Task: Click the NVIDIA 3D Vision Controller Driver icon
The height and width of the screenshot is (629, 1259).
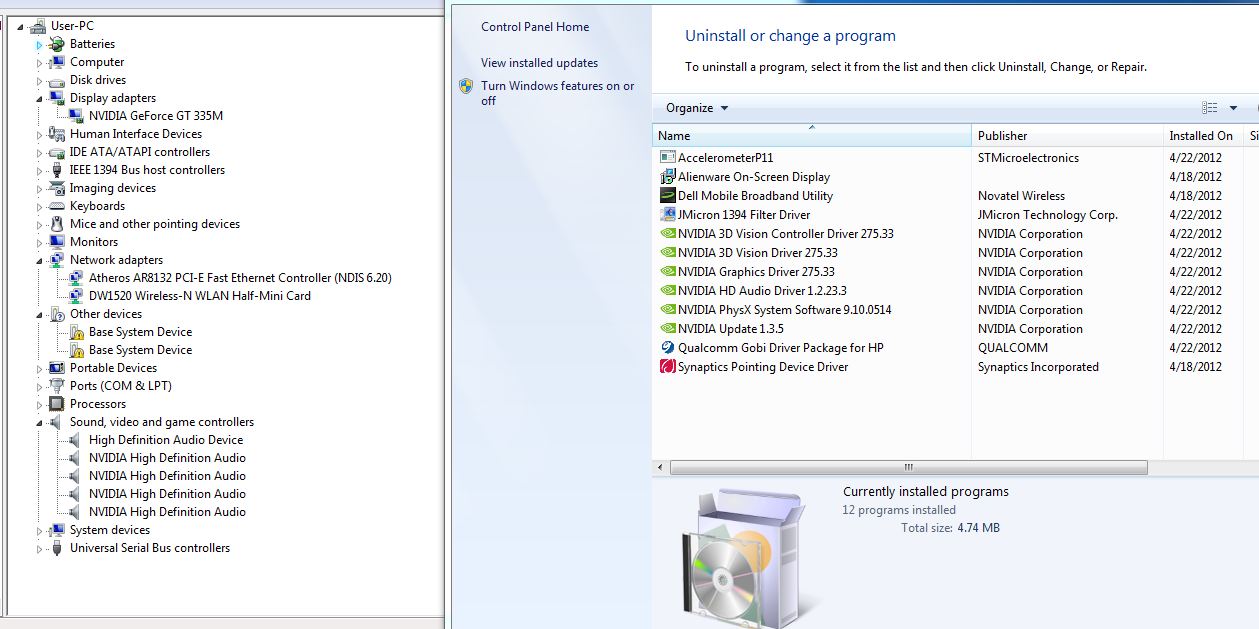Action: pos(668,234)
